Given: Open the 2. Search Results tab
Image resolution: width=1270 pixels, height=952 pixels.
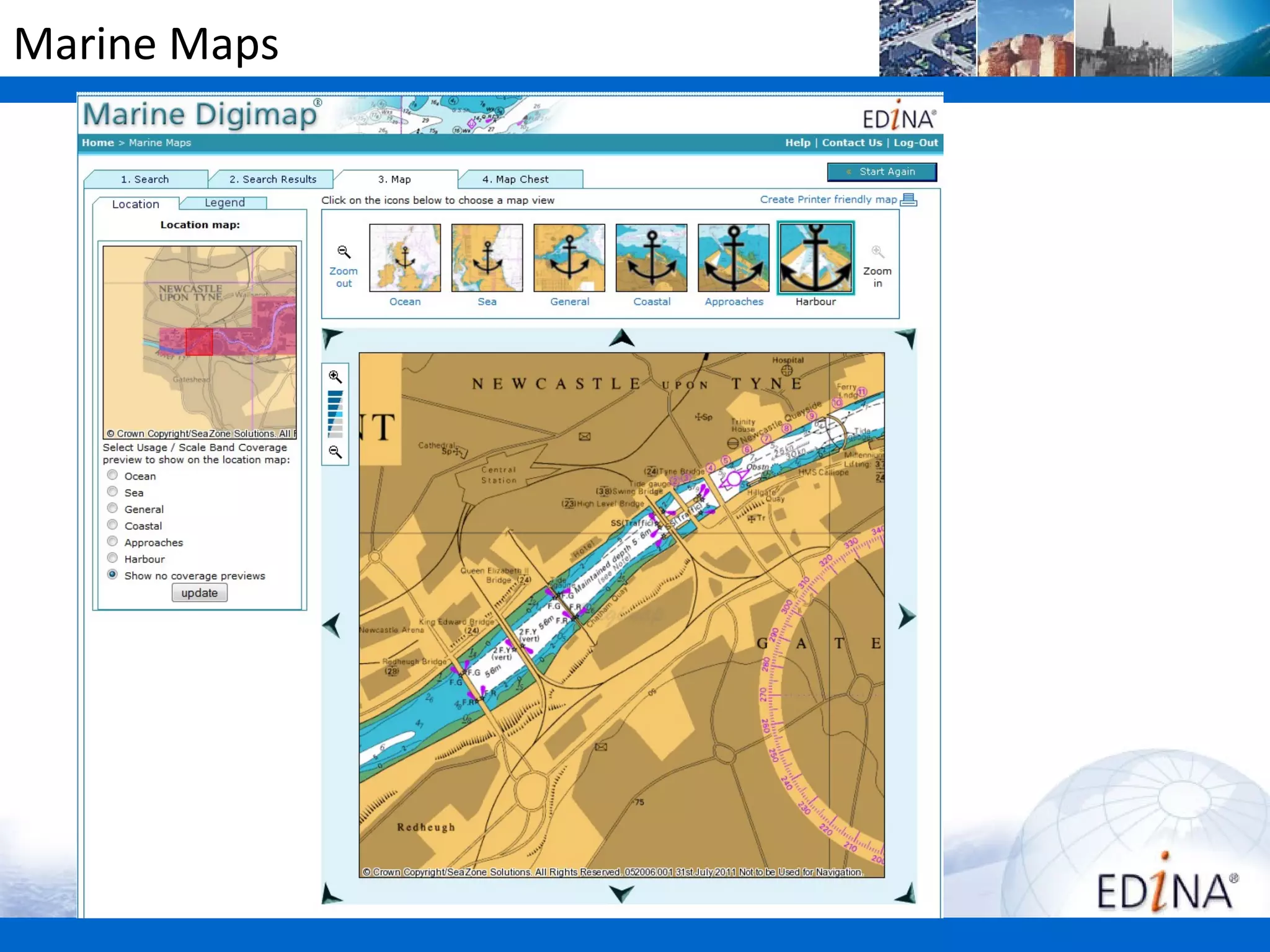Looking at the screenshot, I should coord(273,179).
